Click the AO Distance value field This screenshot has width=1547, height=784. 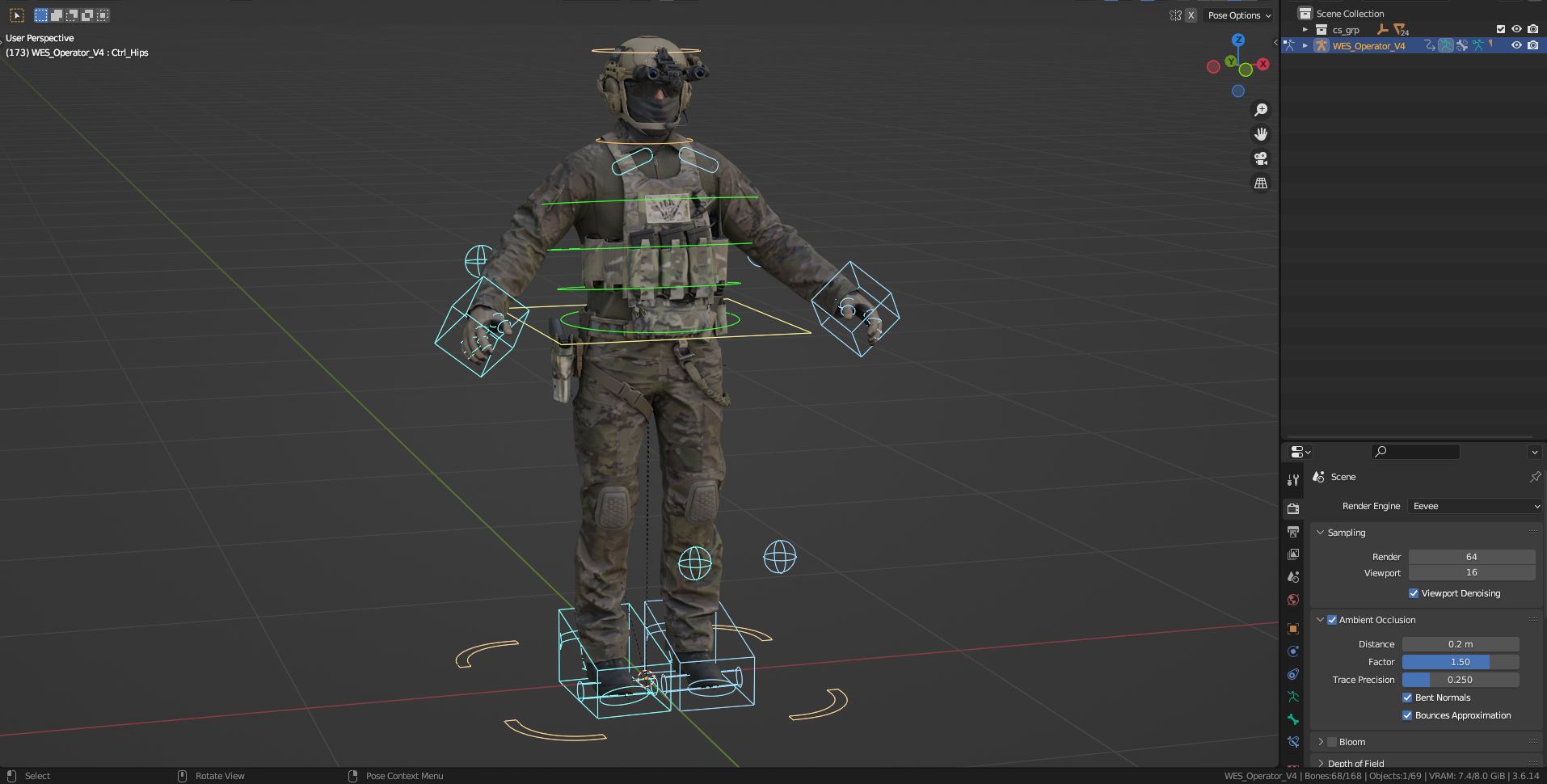point(1461,644)
